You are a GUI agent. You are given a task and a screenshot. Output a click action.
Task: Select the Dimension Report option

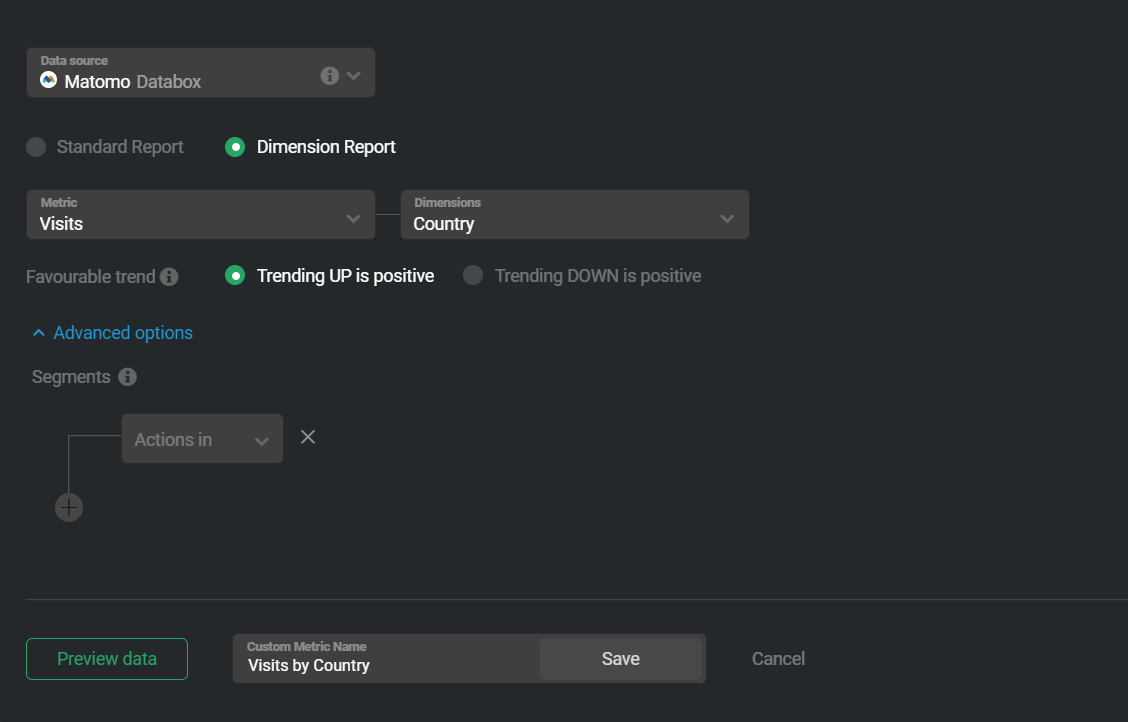click(x=235, y=147)
